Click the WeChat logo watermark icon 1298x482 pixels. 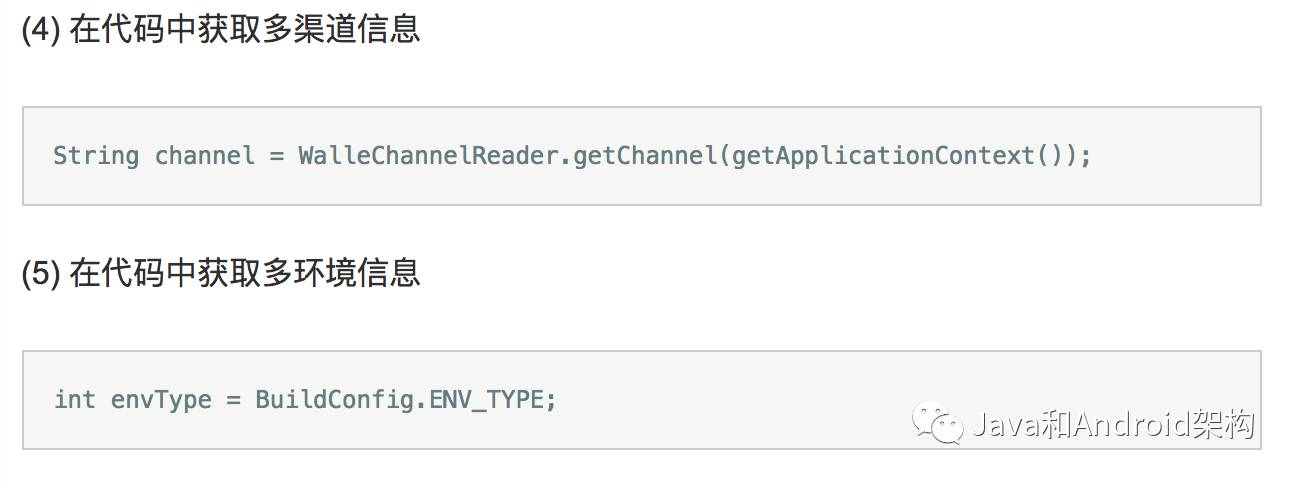click(942, 423)
